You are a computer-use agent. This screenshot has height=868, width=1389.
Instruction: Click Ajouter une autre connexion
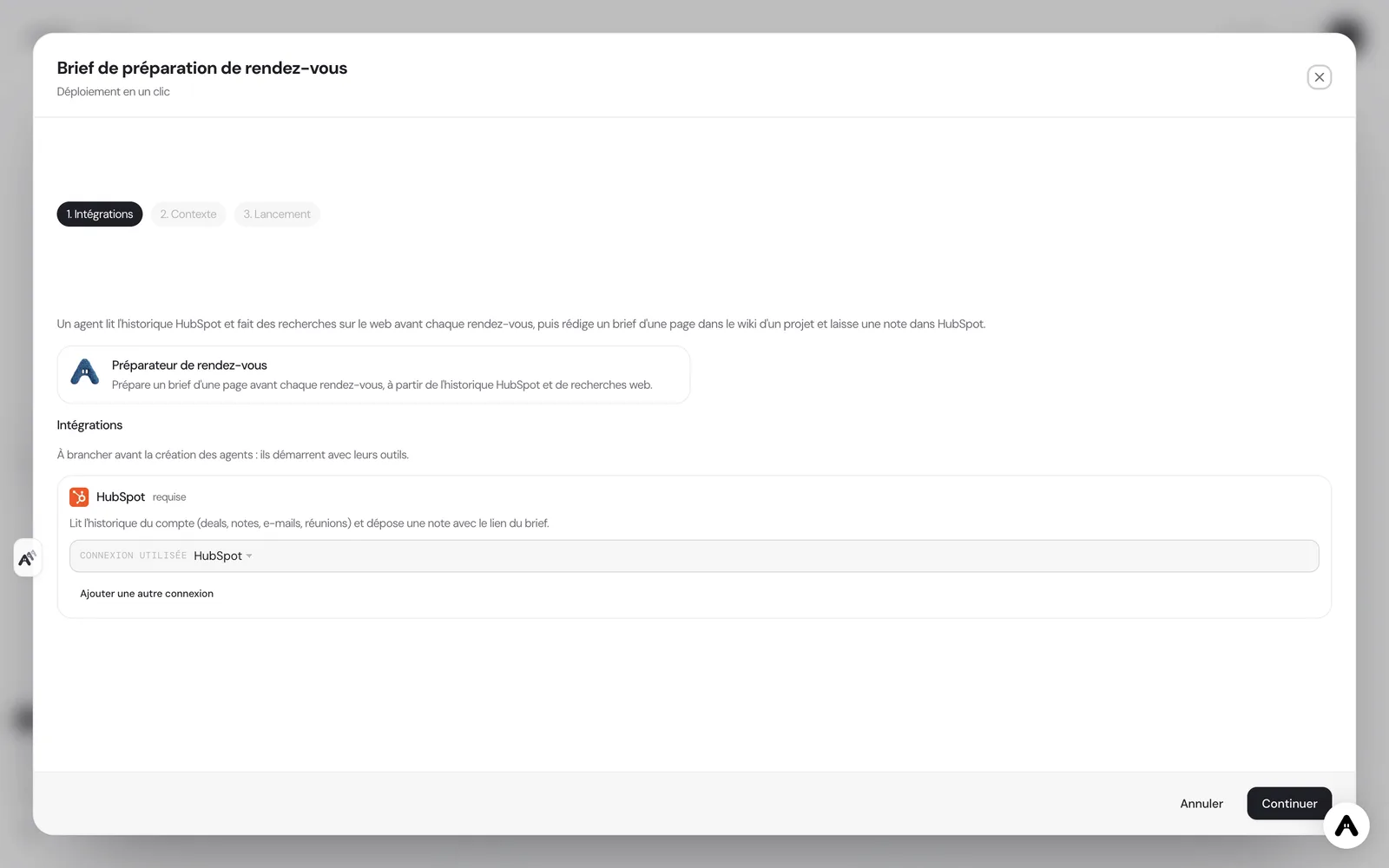click(147, 594)
